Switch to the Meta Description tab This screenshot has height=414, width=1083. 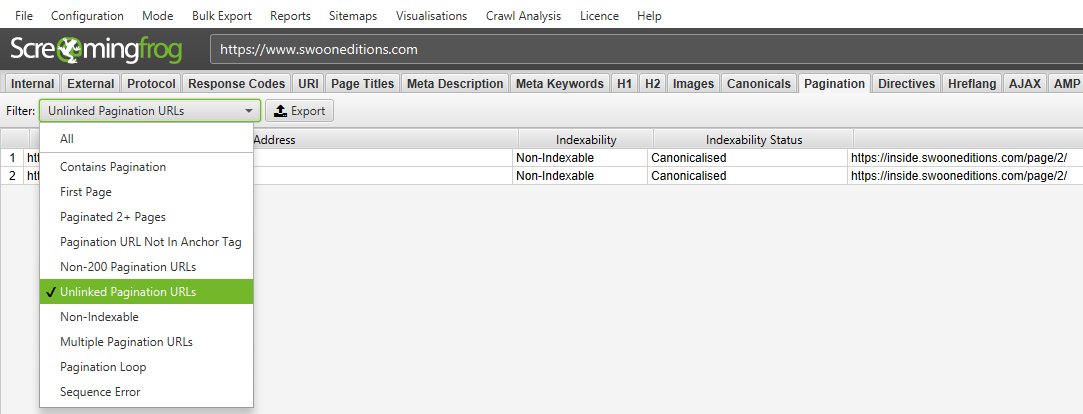455,84
